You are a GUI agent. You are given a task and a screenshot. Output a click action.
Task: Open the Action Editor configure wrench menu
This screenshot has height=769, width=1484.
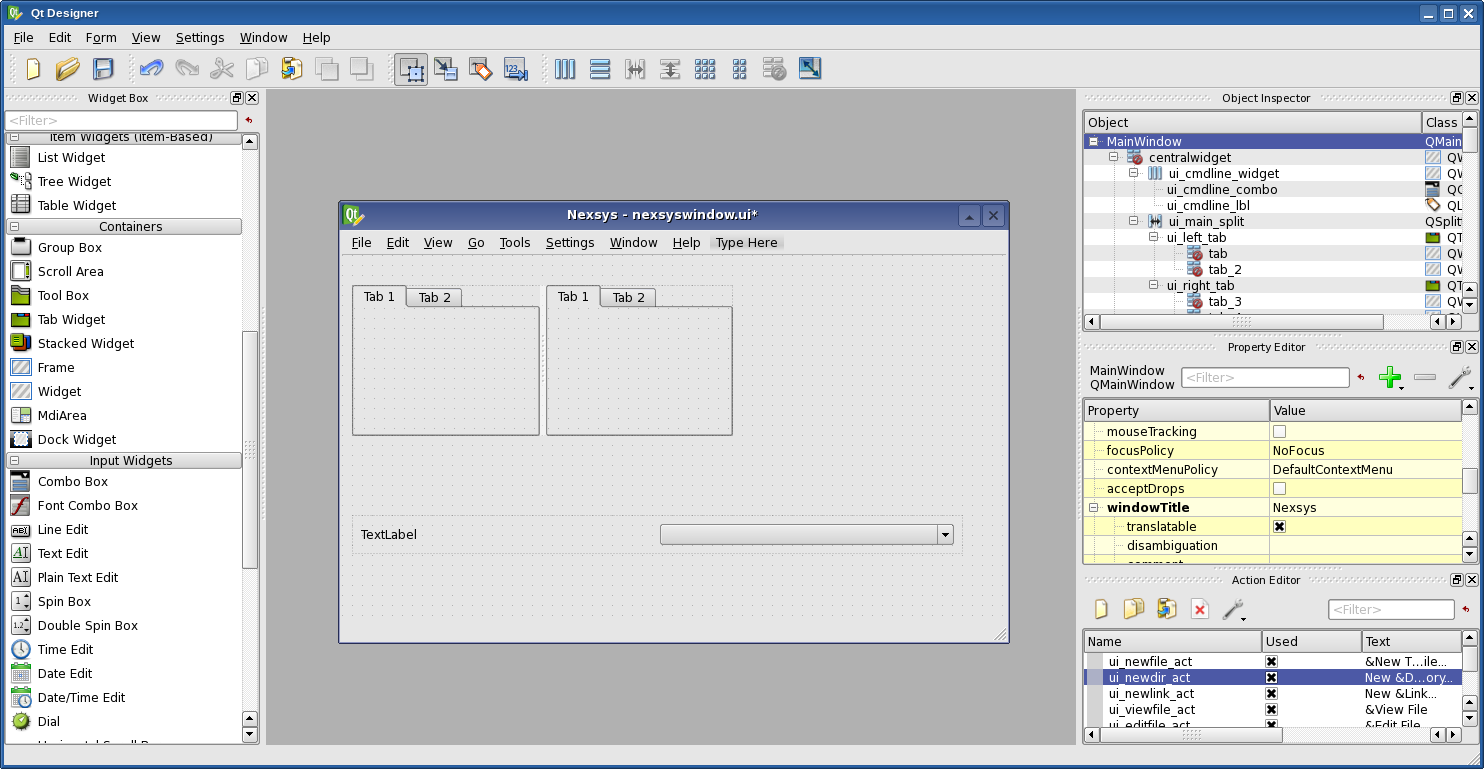(x=1234, y=611)
